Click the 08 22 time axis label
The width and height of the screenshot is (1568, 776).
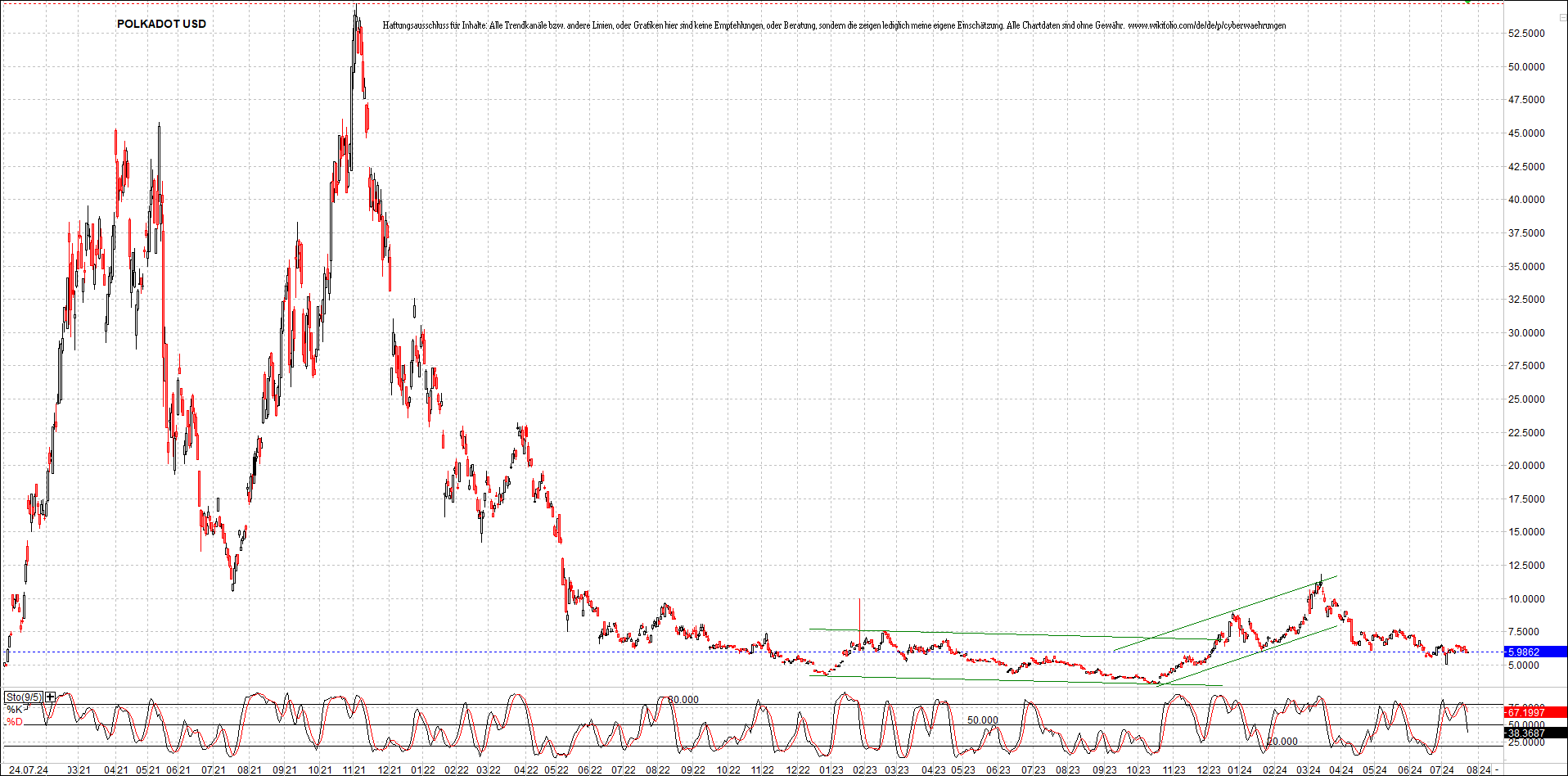[657, 770]
